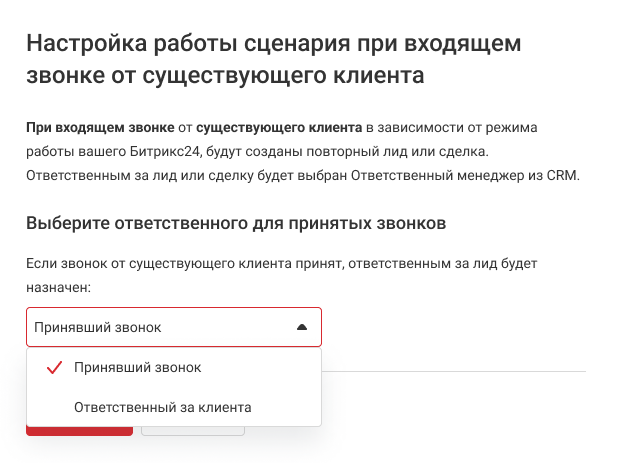
Task: Click the horizontal divider line beside the list
Action: 453,371
